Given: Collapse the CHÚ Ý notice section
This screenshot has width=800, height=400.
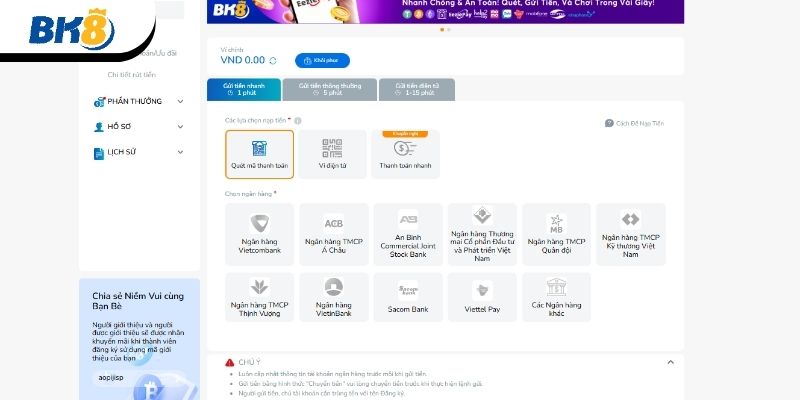Looking at the screenshot, I should [x=670, y=362].
